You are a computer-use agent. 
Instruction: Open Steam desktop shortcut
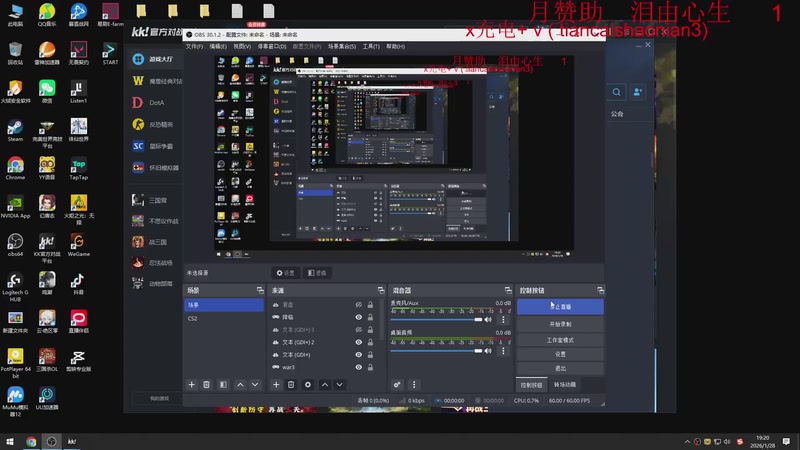(x=15, y=130)
